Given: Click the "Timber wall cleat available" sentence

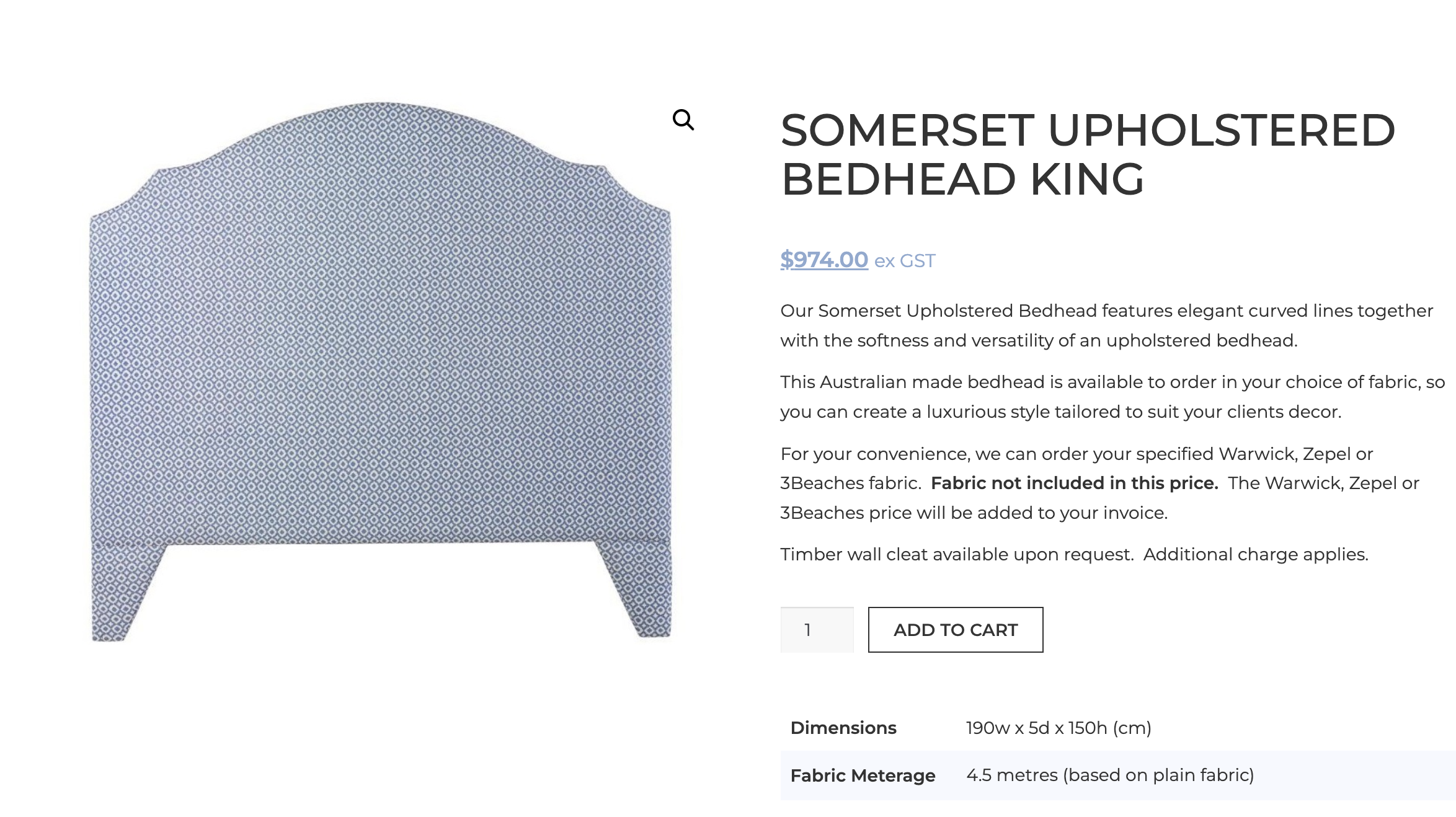Looking at the screenshot, I should pyautogui.click(x=957, y=555).
